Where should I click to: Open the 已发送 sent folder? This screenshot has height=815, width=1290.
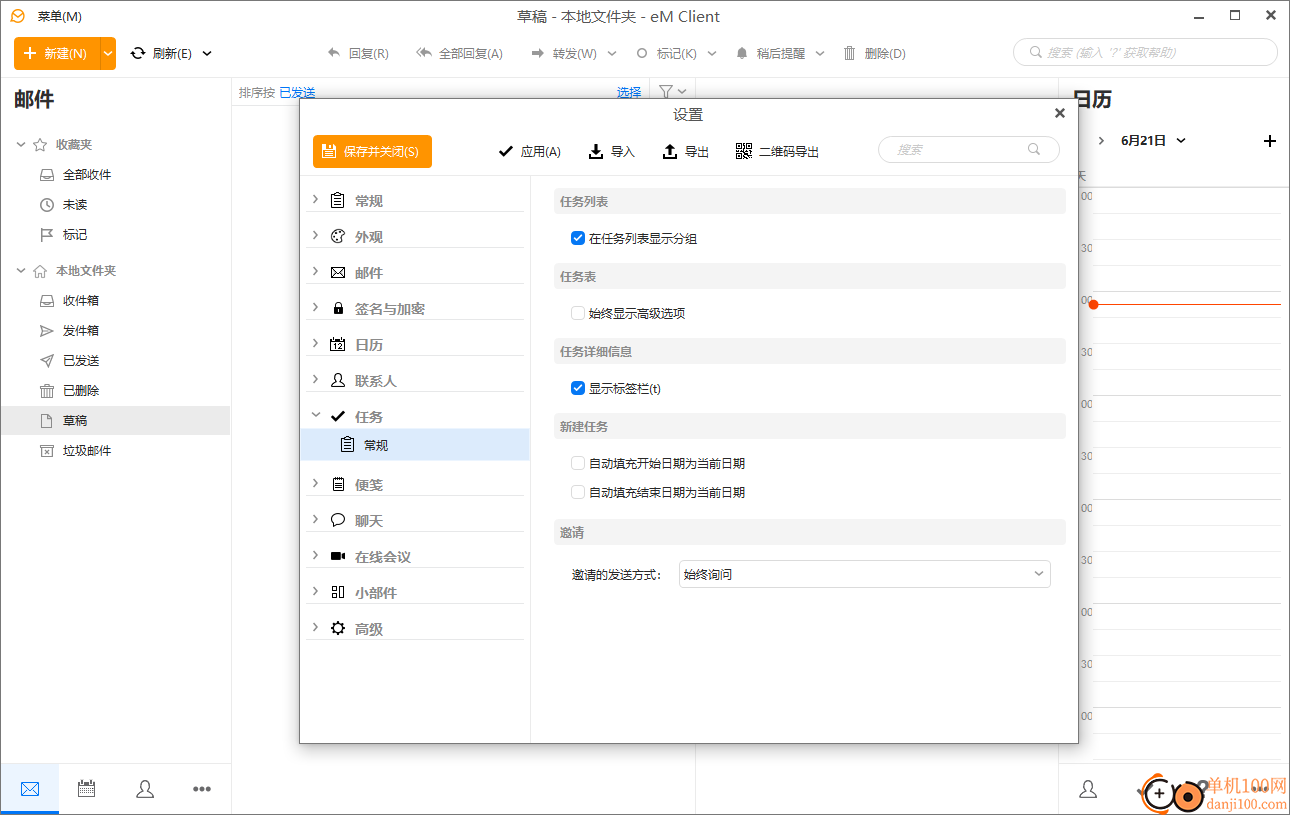click(x=81, y=360)
